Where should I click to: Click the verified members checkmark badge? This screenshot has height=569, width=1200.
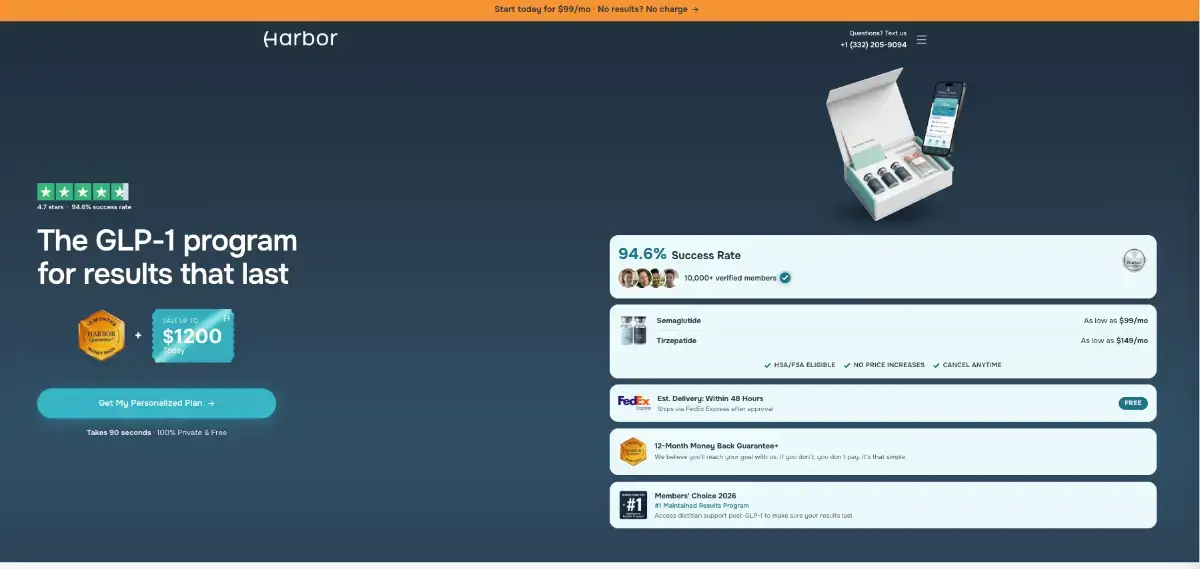pos(785,278)
